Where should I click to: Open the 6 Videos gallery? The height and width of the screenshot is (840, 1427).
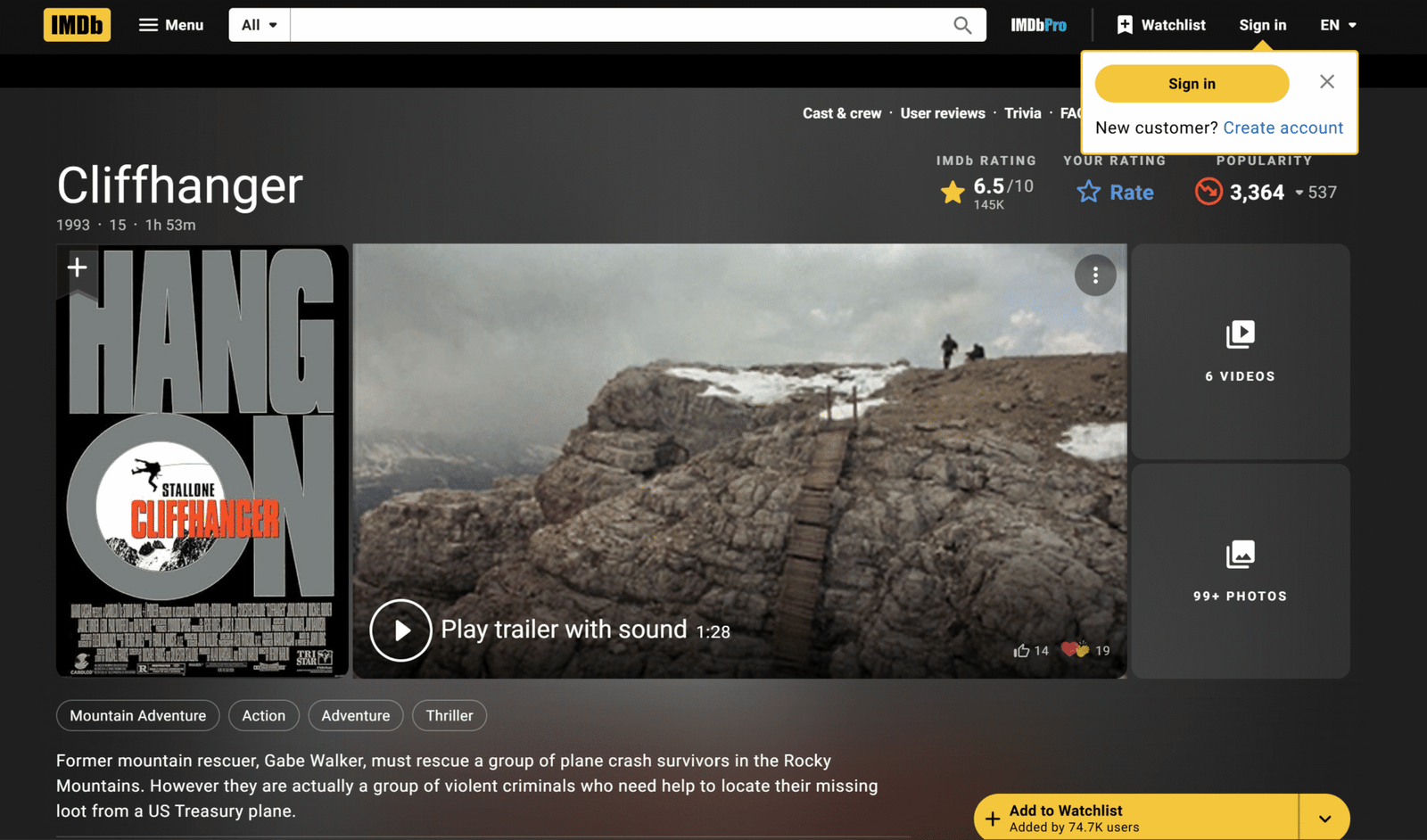pos(1240,351)
